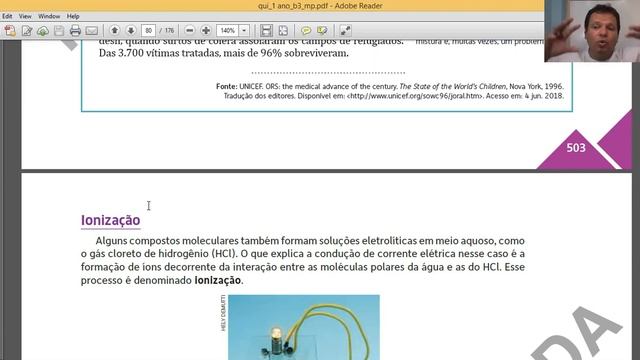
Task: Click the cloud upload icon
Action: click(x=43, y=31)
